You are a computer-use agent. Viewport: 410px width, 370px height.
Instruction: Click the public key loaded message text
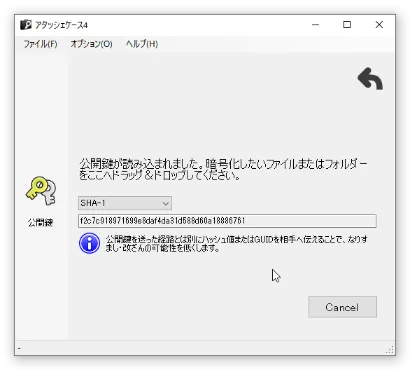pyautogui.click(x=223, y=169)
